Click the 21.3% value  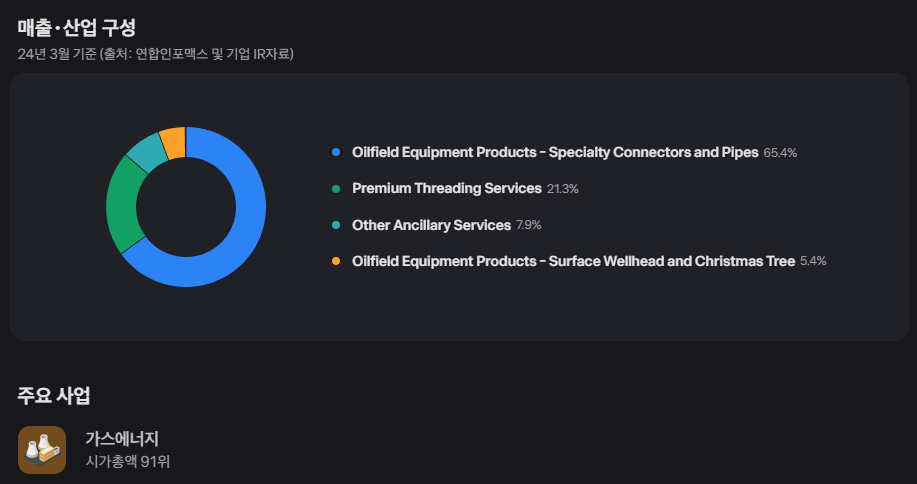[563, 189]
